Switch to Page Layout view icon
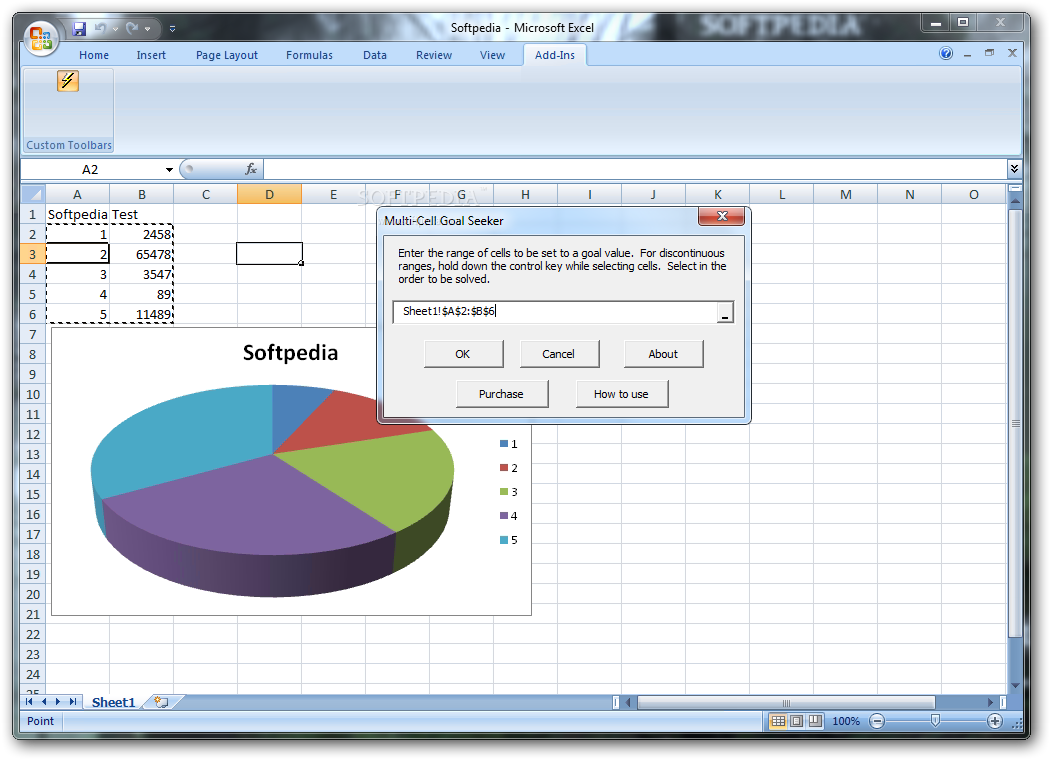Image resolution: width=1051 pixels, height=760 pixels. click(796, 721)
